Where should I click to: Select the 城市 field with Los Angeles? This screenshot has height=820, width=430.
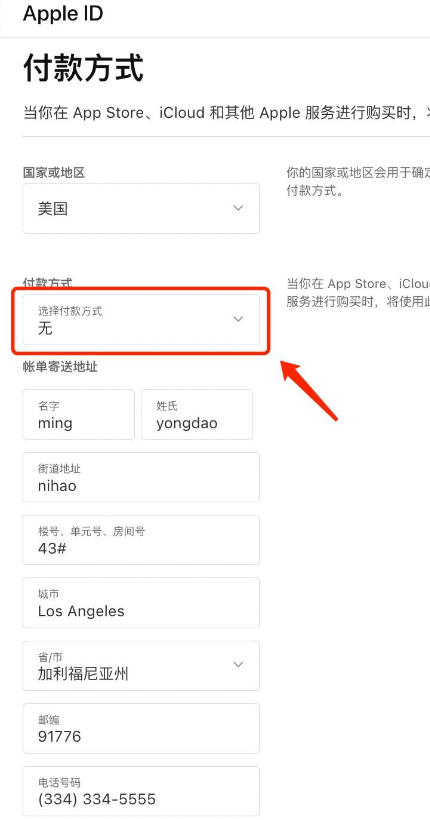coord(141,602)
